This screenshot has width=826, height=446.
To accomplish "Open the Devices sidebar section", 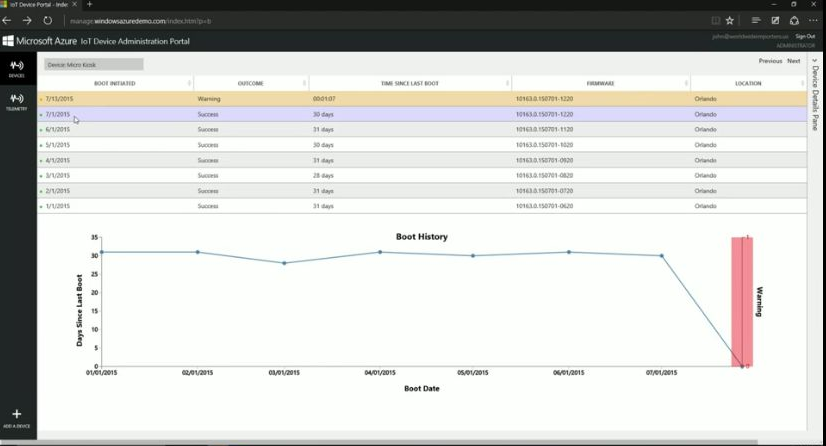I will (x=17, y=67).
